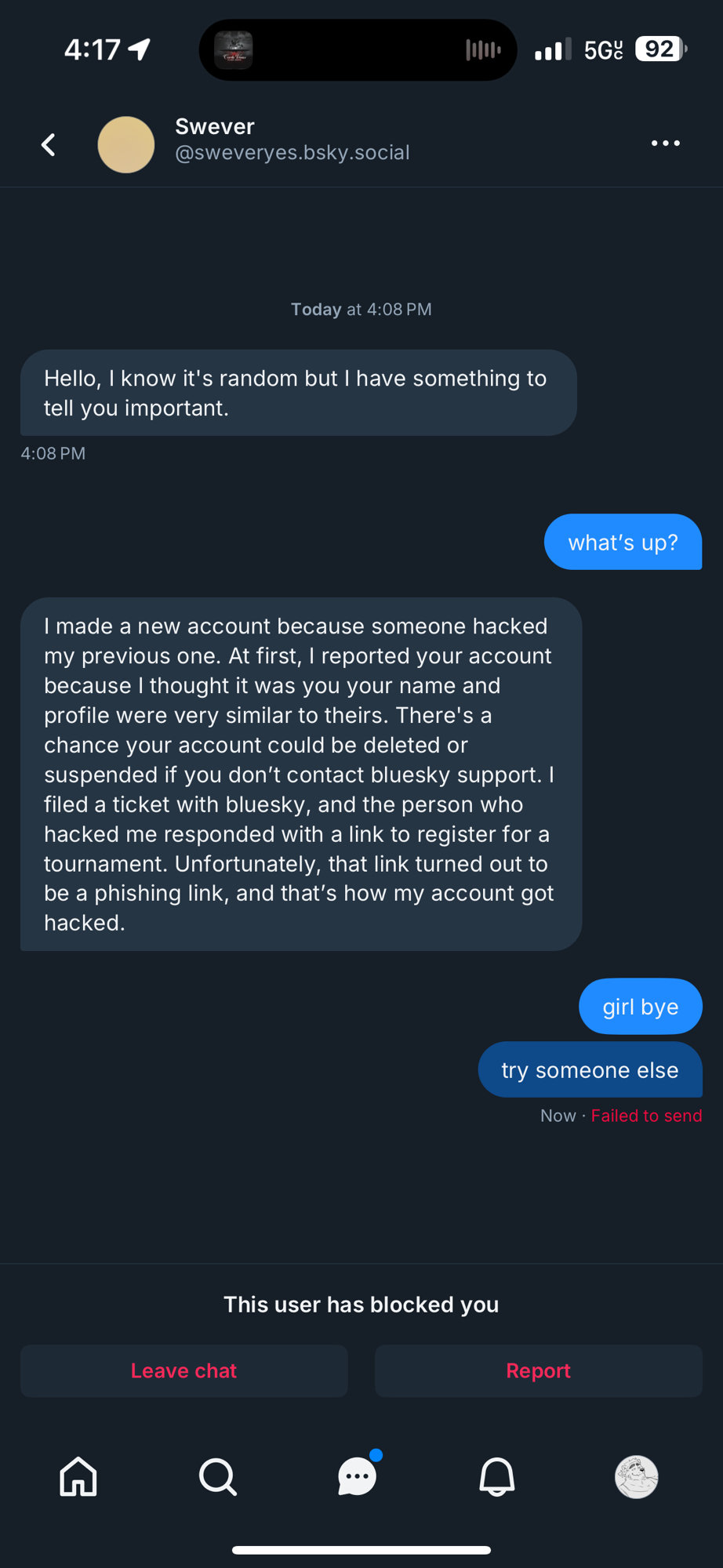Tap Swever's profile avatar
This screenshot has height=1568, width=723.
[x=126, y=144]
